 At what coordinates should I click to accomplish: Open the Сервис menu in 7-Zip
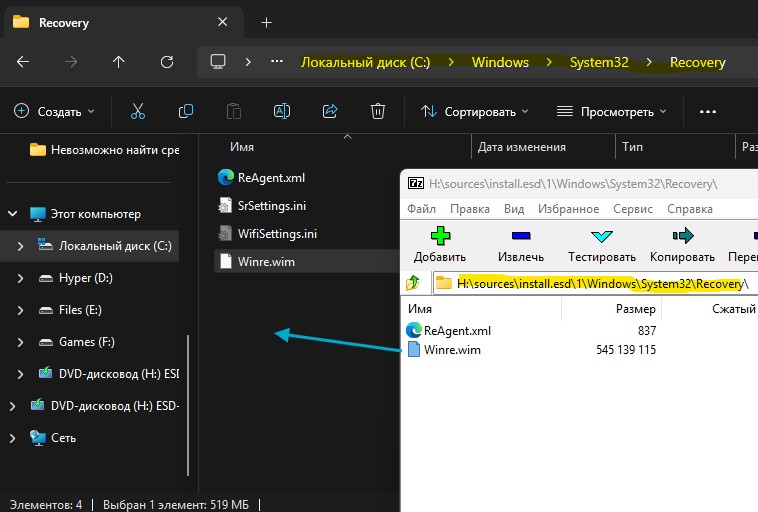(632, 209)
